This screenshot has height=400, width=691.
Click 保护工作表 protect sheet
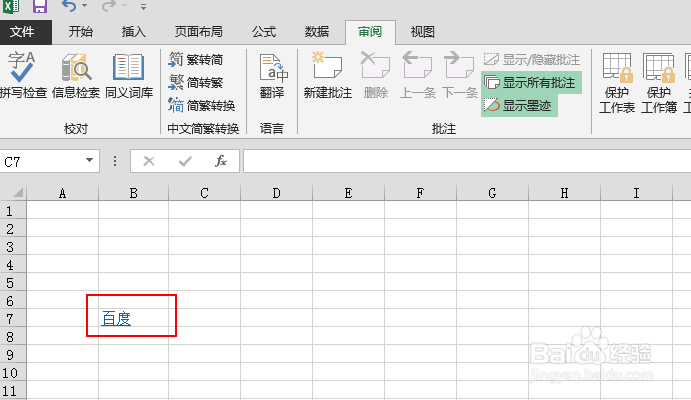[617, 82]
